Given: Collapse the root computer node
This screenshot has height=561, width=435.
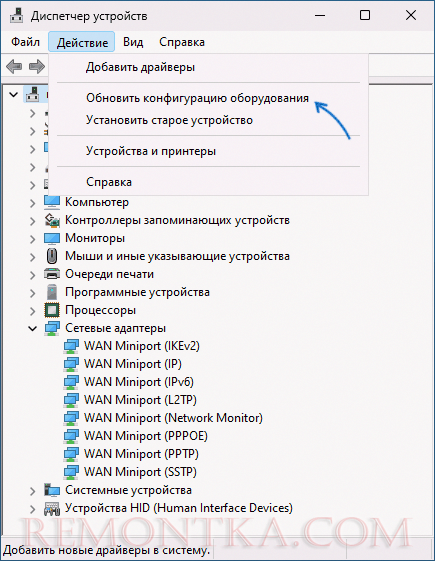Looking at the screenshot, I should click(14, 95).
